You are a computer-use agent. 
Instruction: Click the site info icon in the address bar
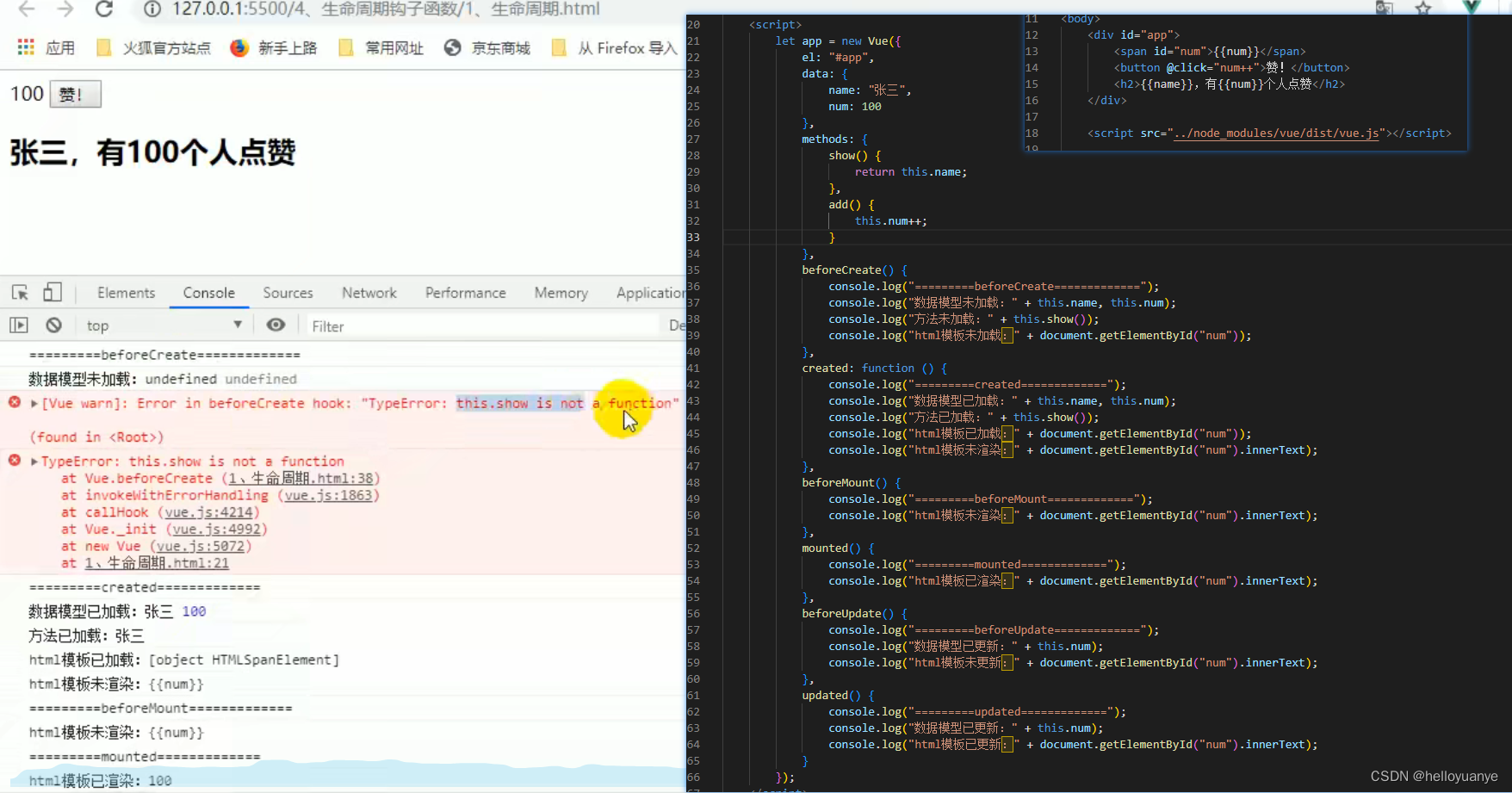click(x=152, y=9)
